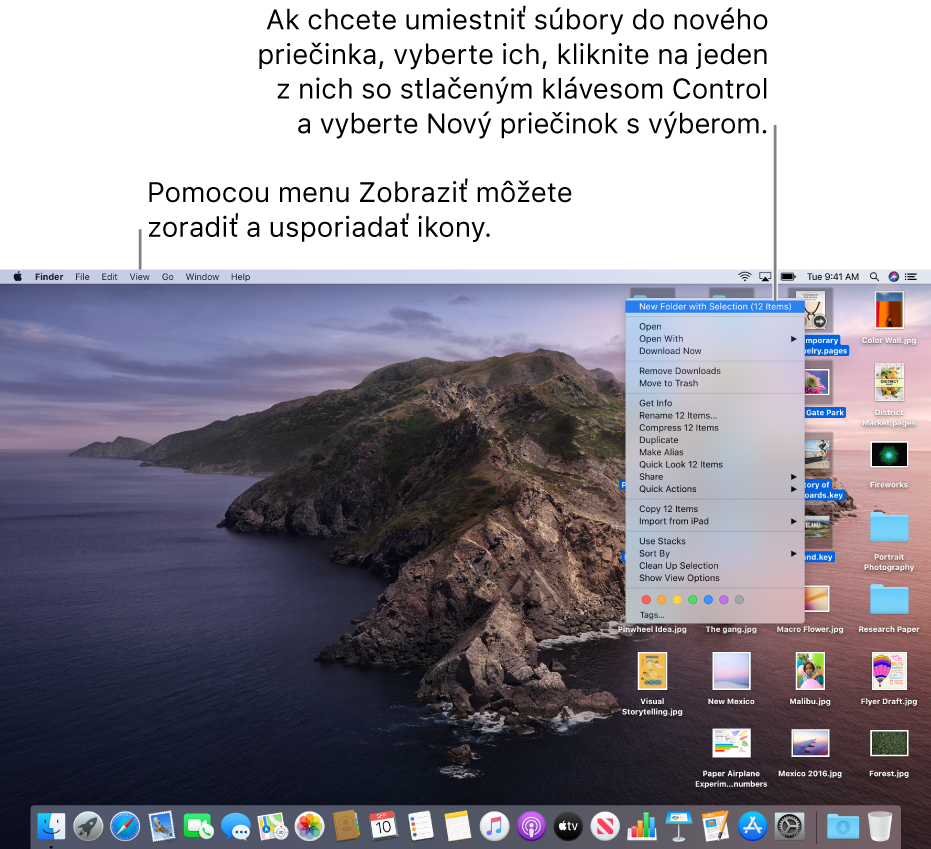Image resolution: width=931 pixels, height=849 pixels.
Task: Choose Rename 12 Items…
Action: (x=715, y=416)
